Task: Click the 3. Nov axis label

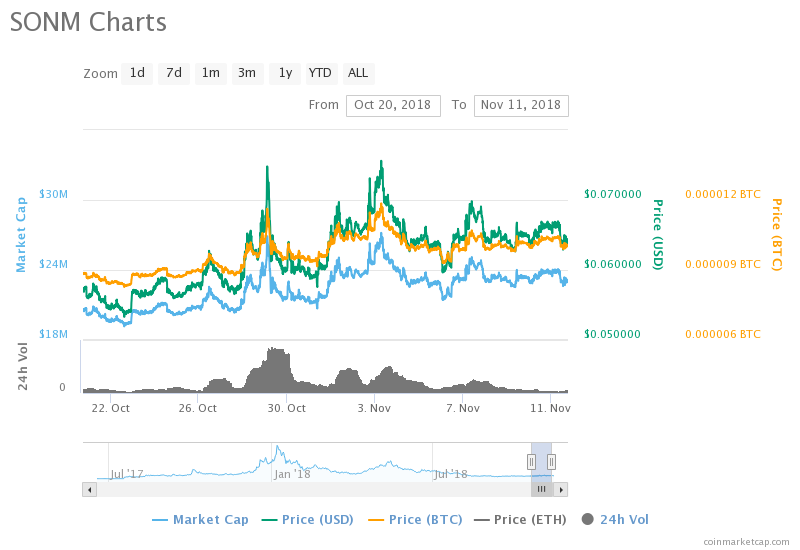Action: (374, 408)
